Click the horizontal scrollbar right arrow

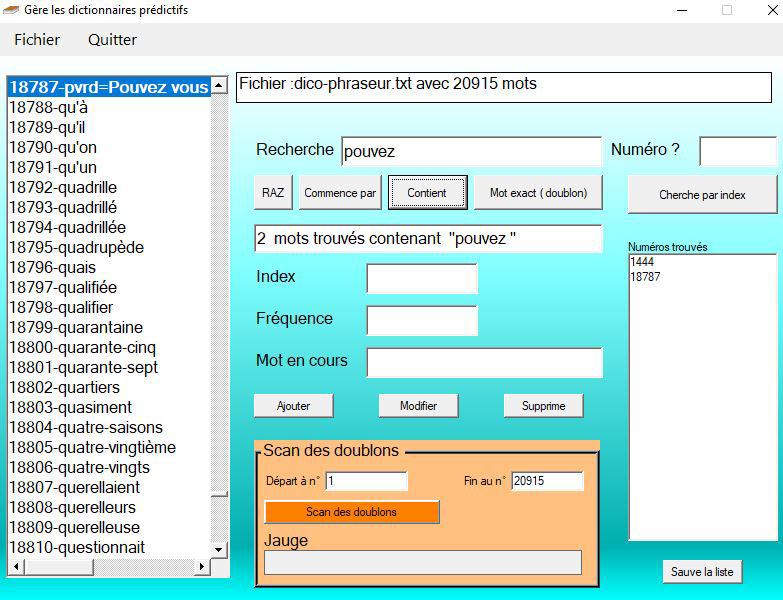(x=201, y=567)
